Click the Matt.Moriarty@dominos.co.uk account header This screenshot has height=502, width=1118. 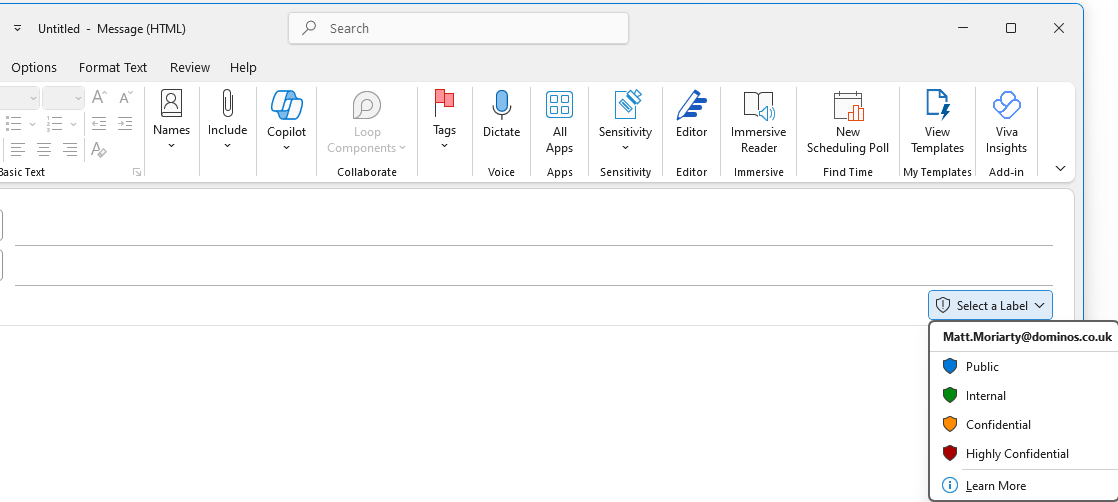click(x=1027, y=337)
